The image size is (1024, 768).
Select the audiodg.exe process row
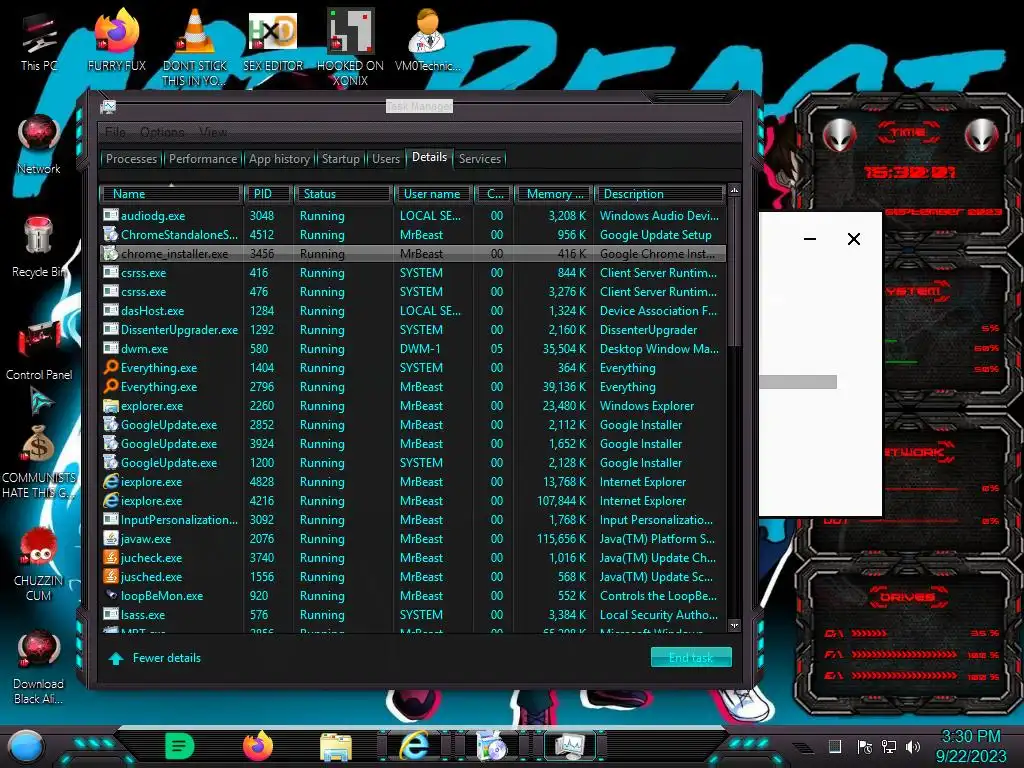click(413, 216)
